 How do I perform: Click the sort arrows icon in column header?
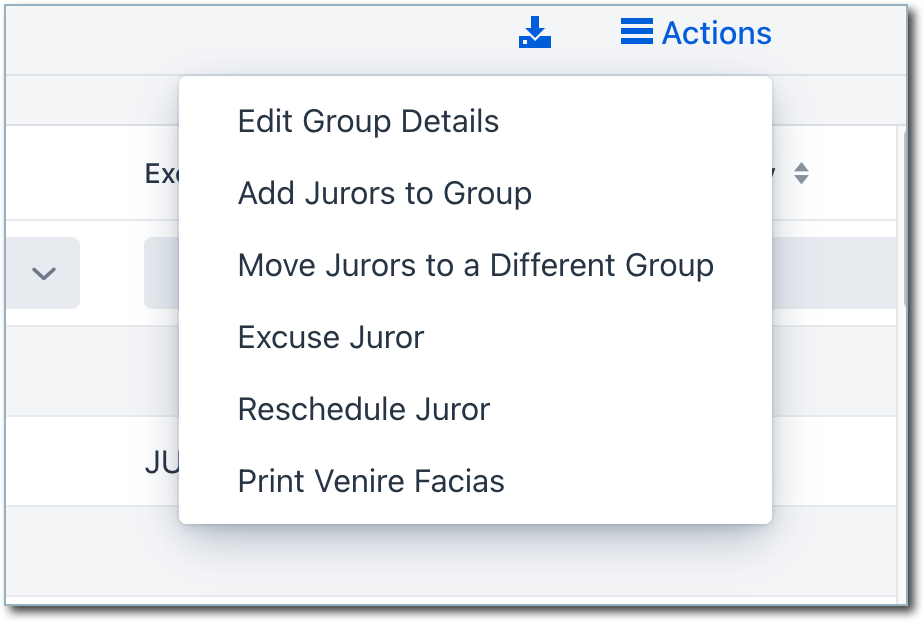click(x=800, y=173)
